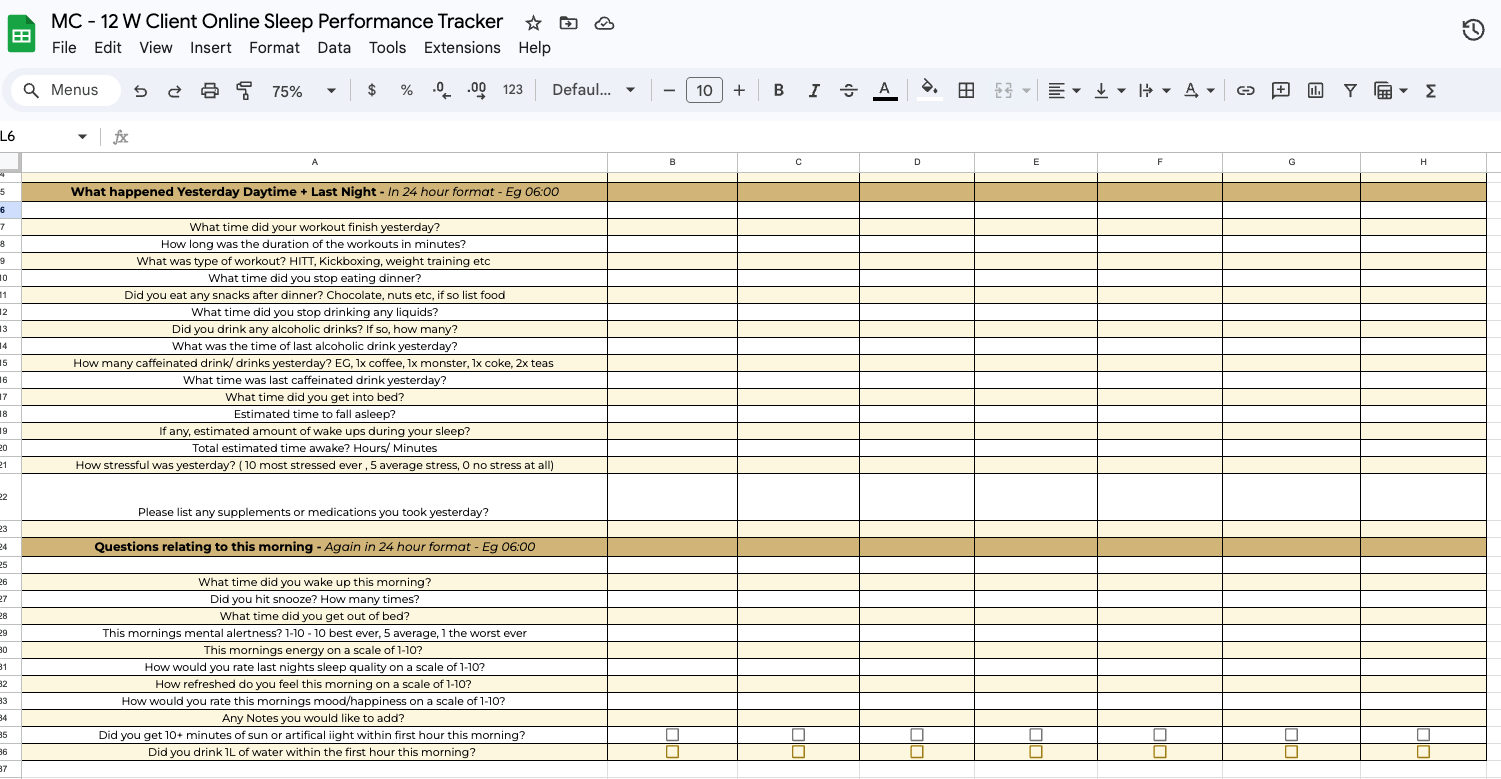Open the Extensions menu
The image size is (1501, 779).
click(x=462, y=47)
